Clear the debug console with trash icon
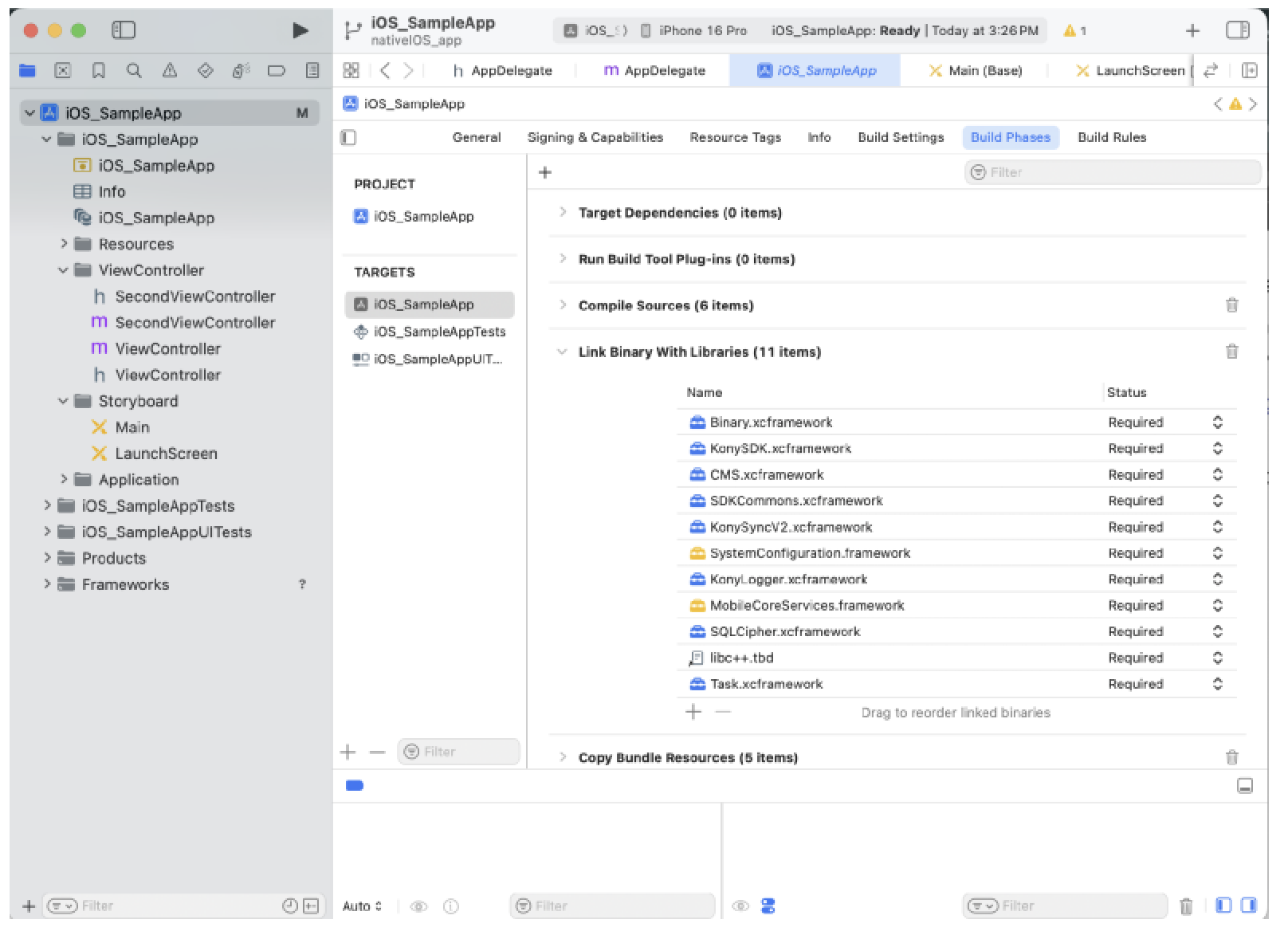The height and width of the screenshot is (939, 1288). point(1186,906)
